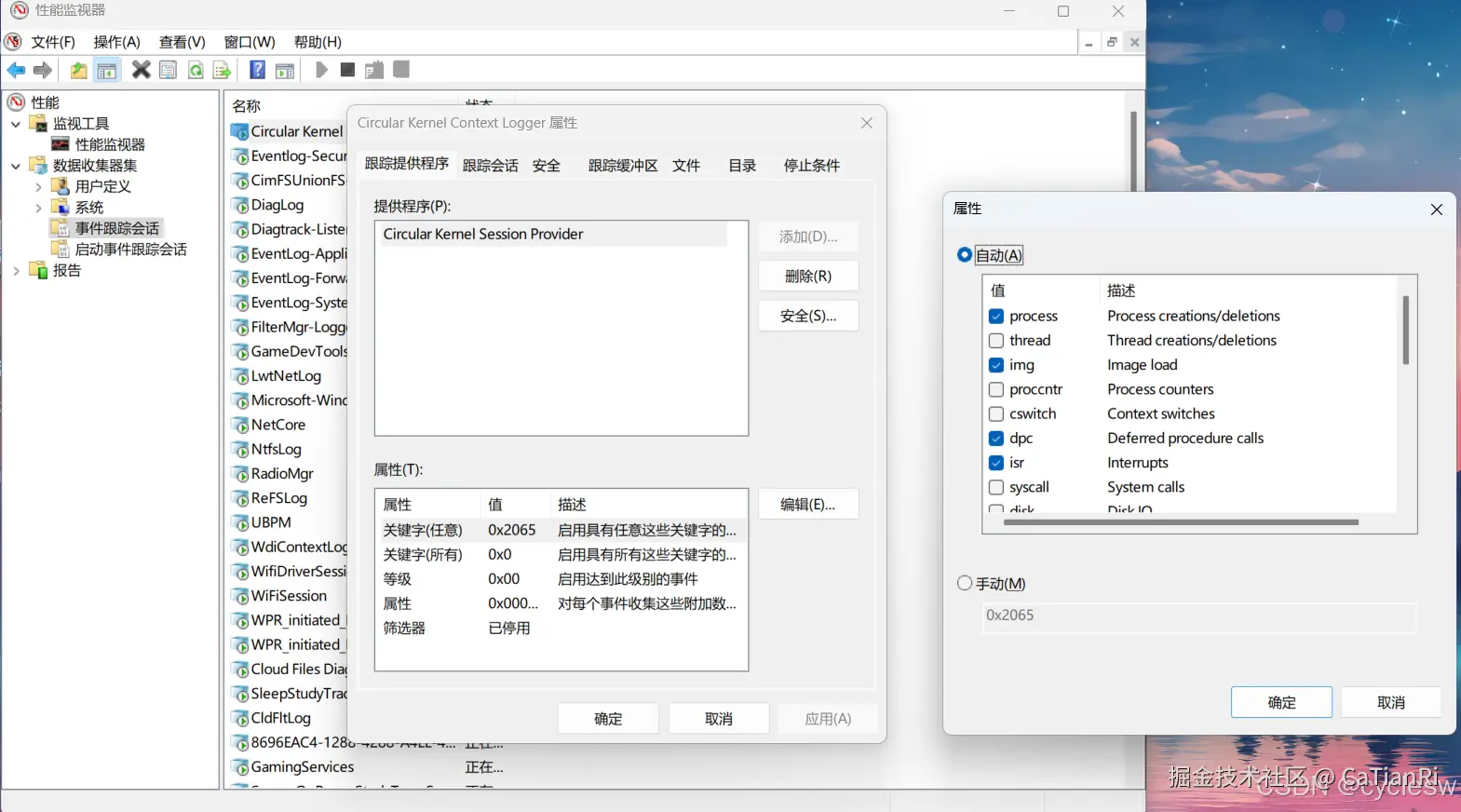Open the 窗口(W) menu
The height and width of the screenshot is (812, 1461).
[x=250, y=42]
